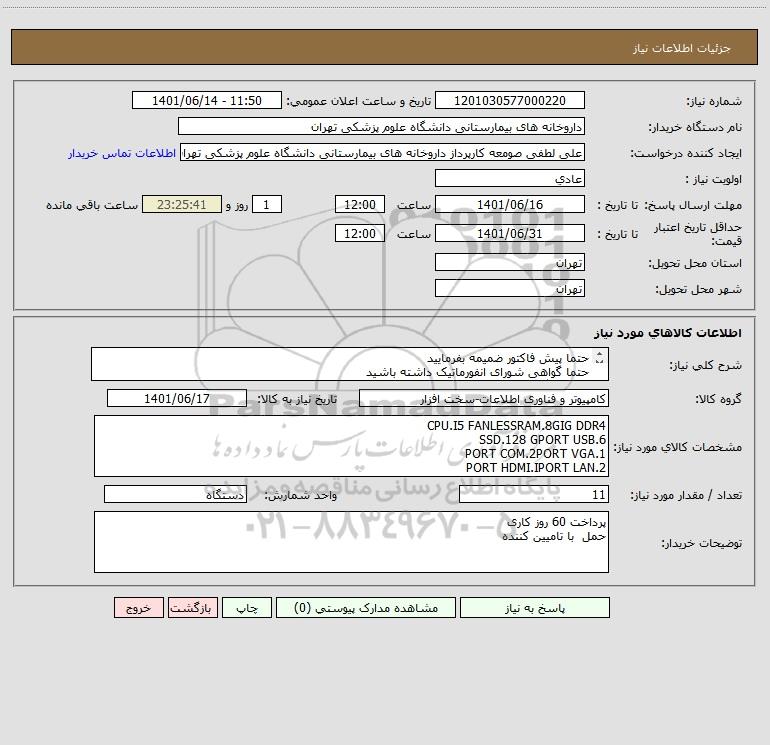The height and width of the screenshot is (745, 770).
Task: Click the استان محل تحویل field تهران
Action: [510, 262]
